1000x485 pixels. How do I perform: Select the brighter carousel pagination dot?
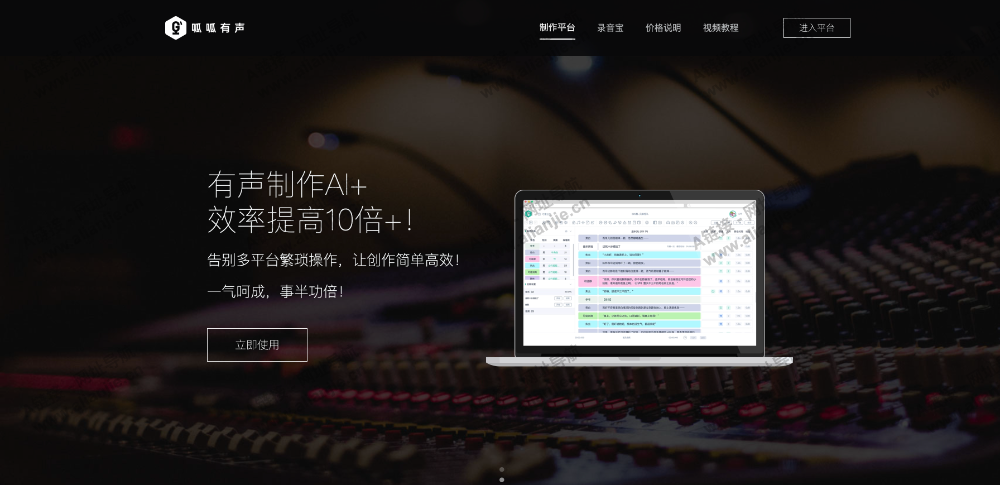[x=501, y=479]
